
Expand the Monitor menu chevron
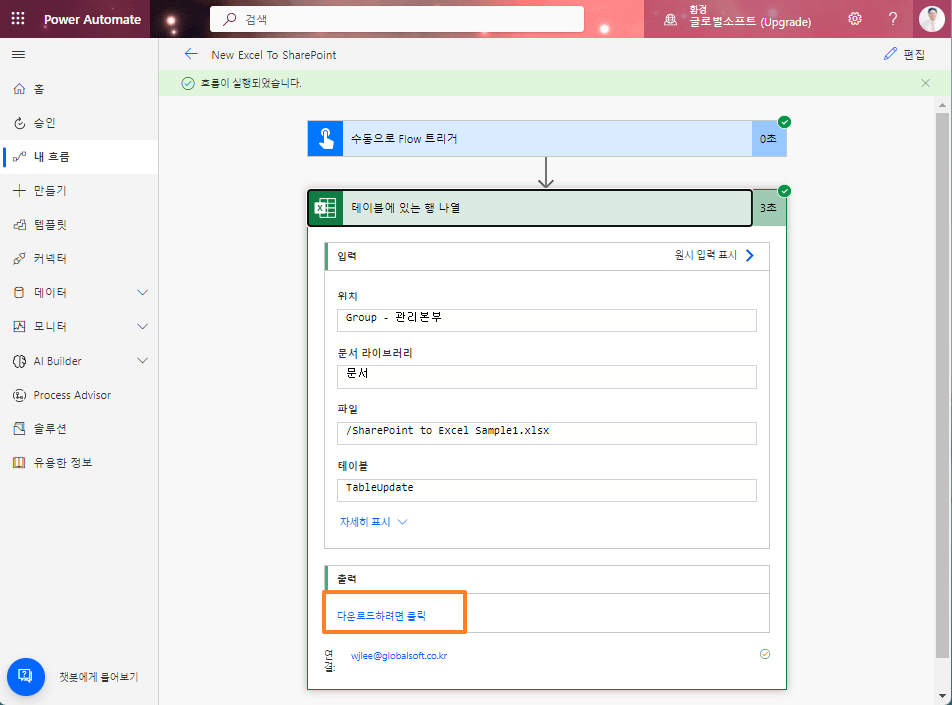pos(143,327)
